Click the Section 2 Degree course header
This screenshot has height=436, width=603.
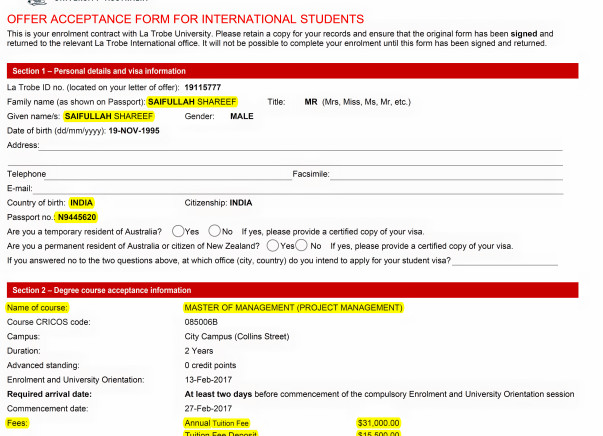292,290
